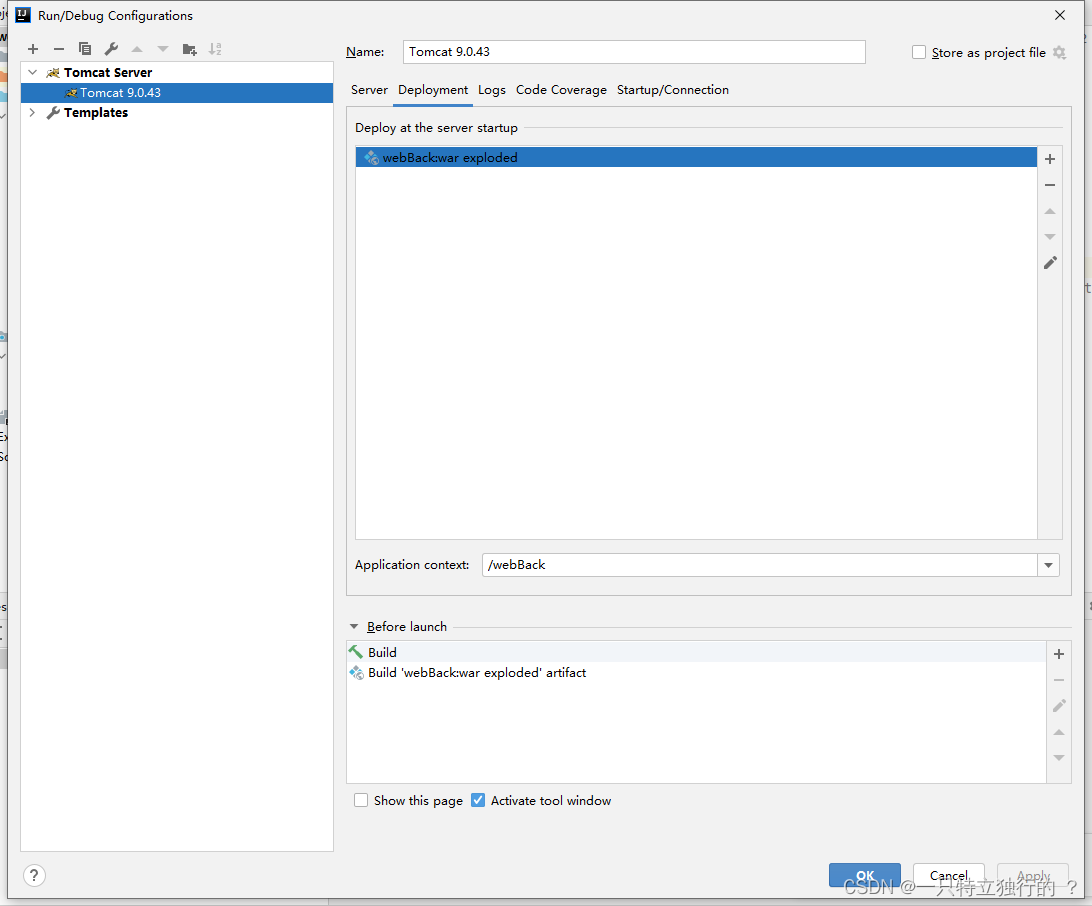The height and width of the screenshot is (906, 1092).
Task: Enable Store as project file
Action: tap(919, 52)
